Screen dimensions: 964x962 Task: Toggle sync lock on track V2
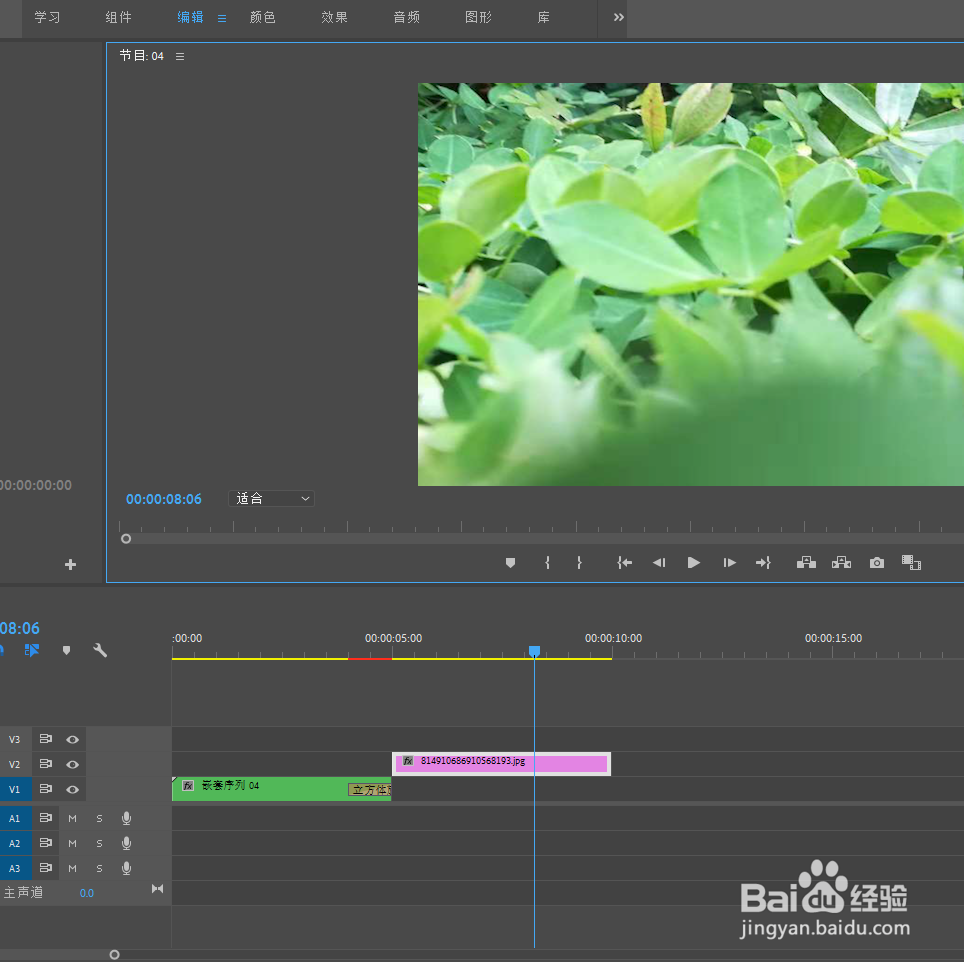tap(45, 763)
